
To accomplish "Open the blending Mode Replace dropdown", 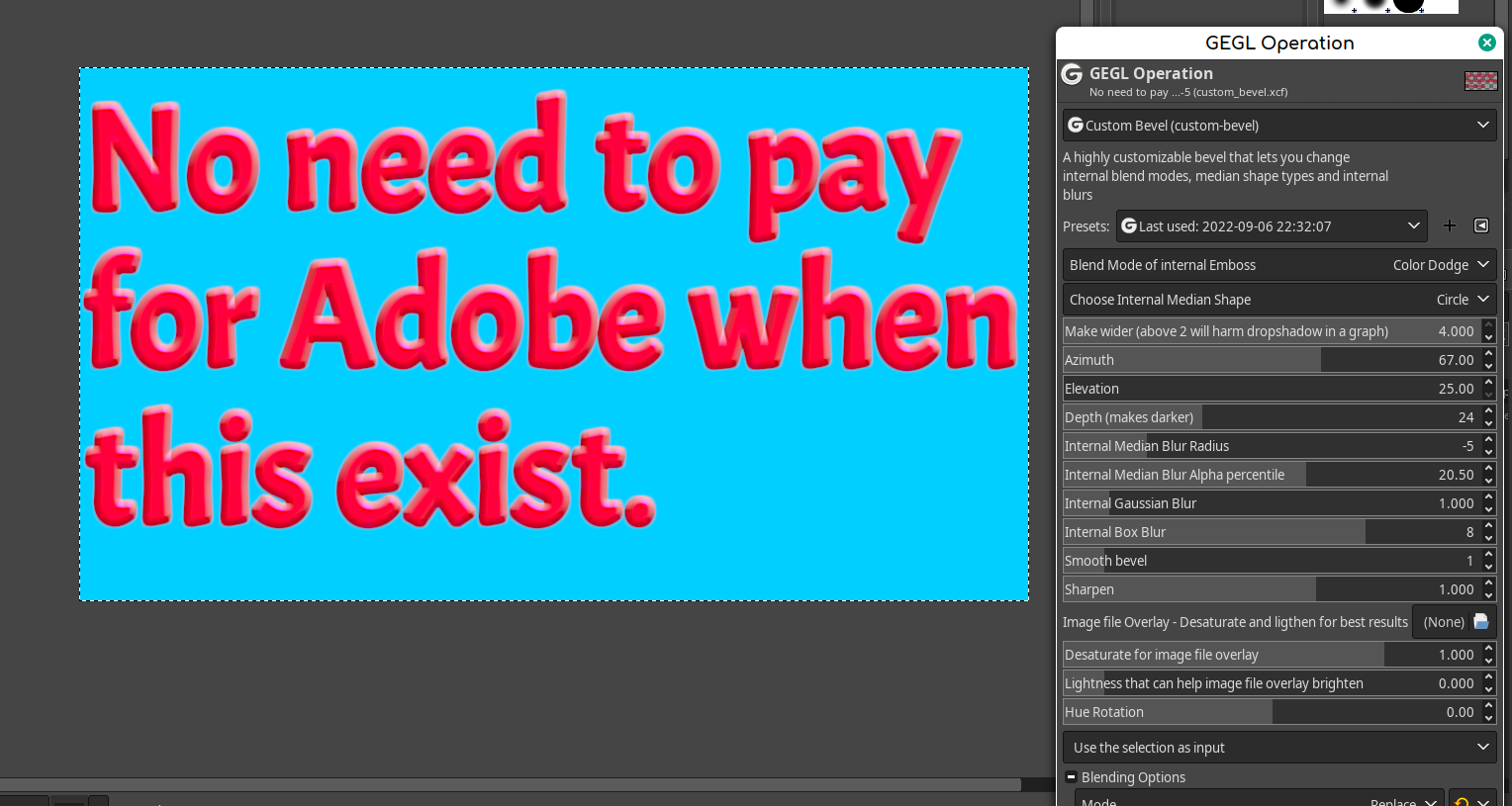I will pos(1260,799).
